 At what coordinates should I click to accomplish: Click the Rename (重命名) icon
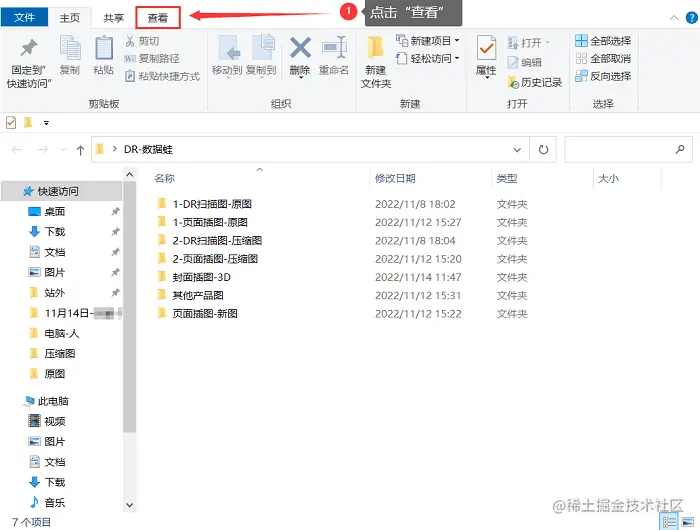334,47
